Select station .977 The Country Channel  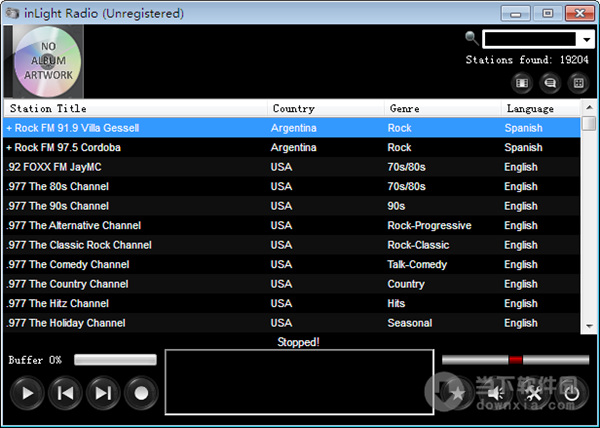tap(292, 284)
